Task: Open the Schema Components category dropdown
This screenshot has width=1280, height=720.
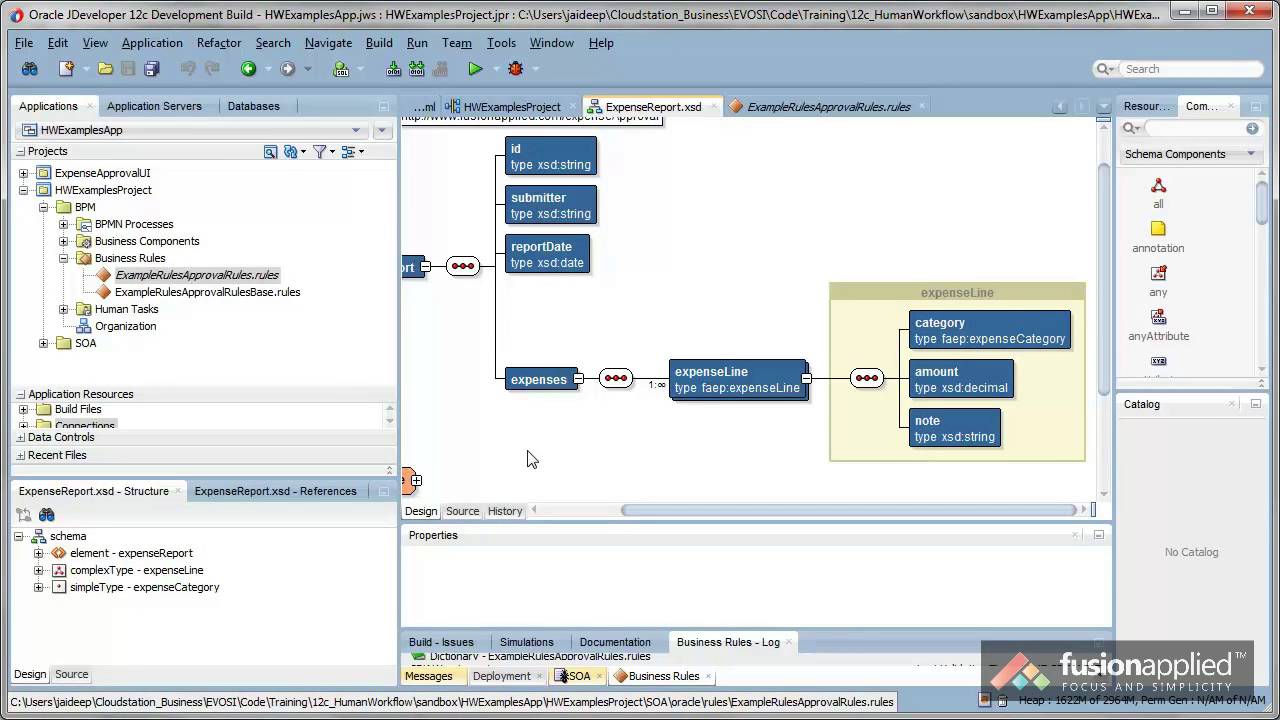Action: pos(1251,154)
